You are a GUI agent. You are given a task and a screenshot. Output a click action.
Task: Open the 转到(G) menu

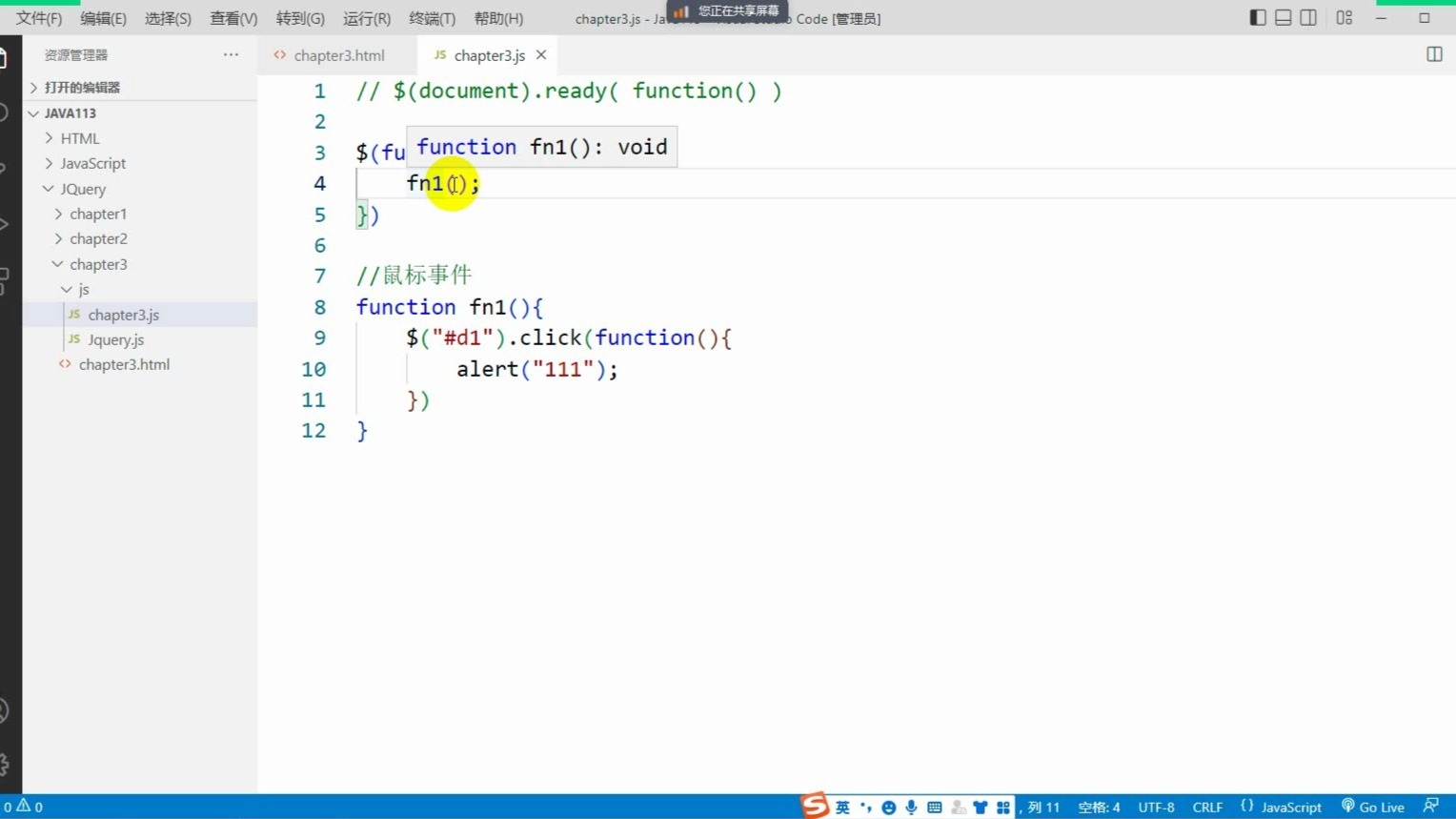[x=300, y=18]
